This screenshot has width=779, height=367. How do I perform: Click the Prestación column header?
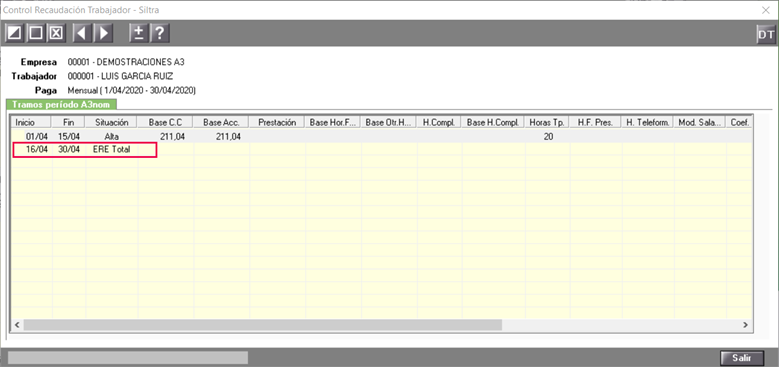click(x=277, y=122)
